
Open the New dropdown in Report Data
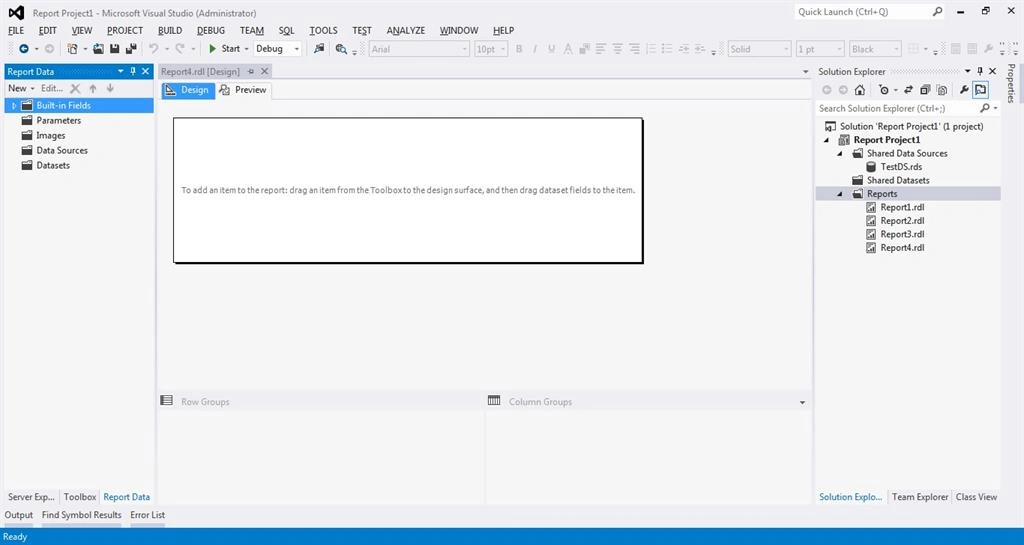coord(22,88)
